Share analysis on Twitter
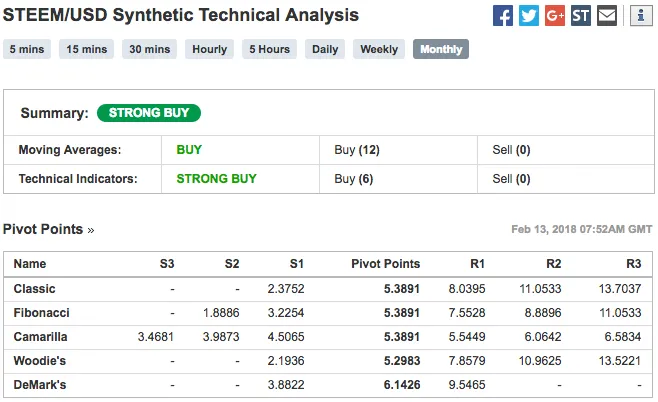Image resolution: width=658 pixels, height=402 pixels. (x=529, y=16)
